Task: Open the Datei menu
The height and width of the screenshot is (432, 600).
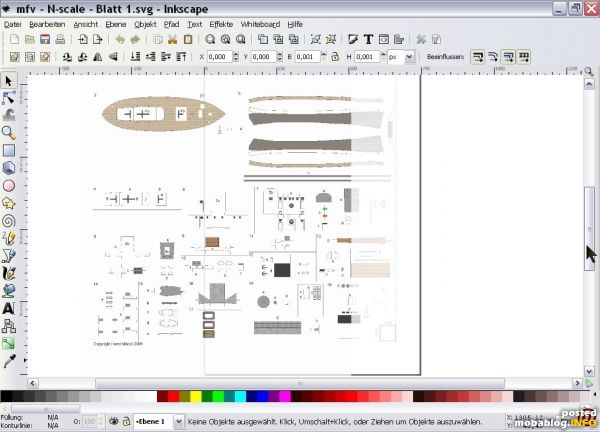Action: click(13, 24)
